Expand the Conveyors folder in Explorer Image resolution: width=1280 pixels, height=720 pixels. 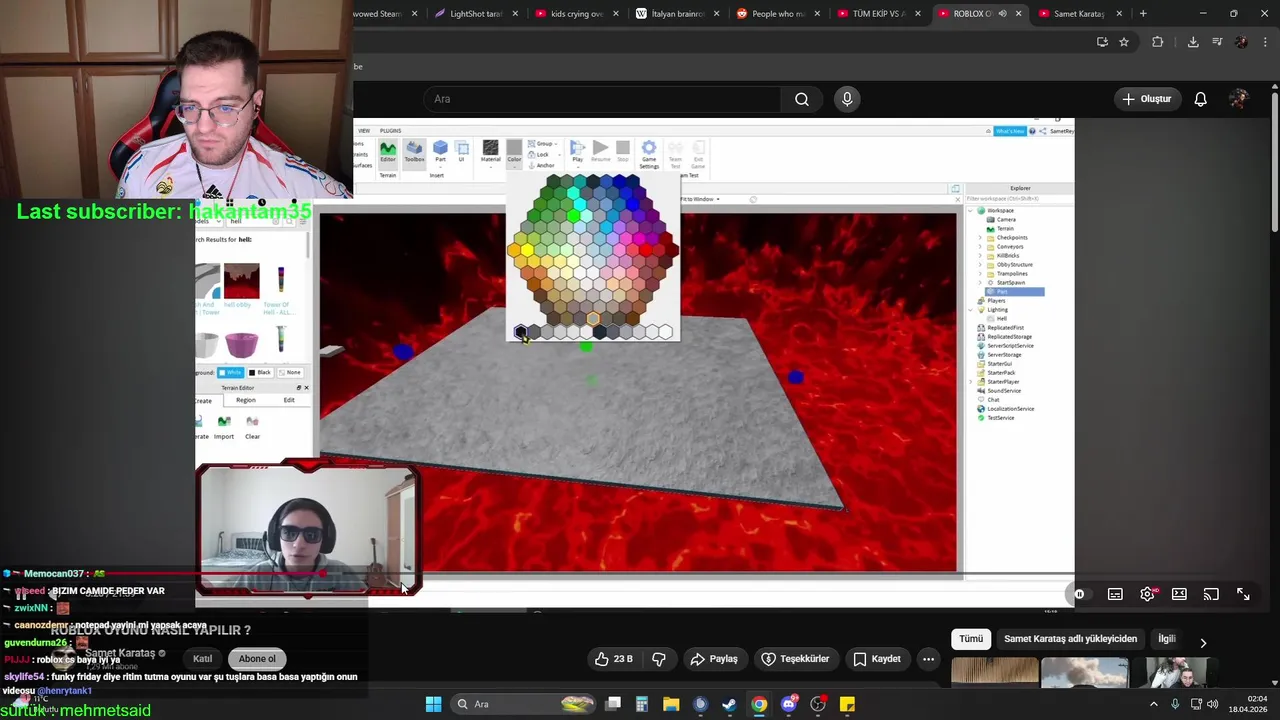point(980,247)
